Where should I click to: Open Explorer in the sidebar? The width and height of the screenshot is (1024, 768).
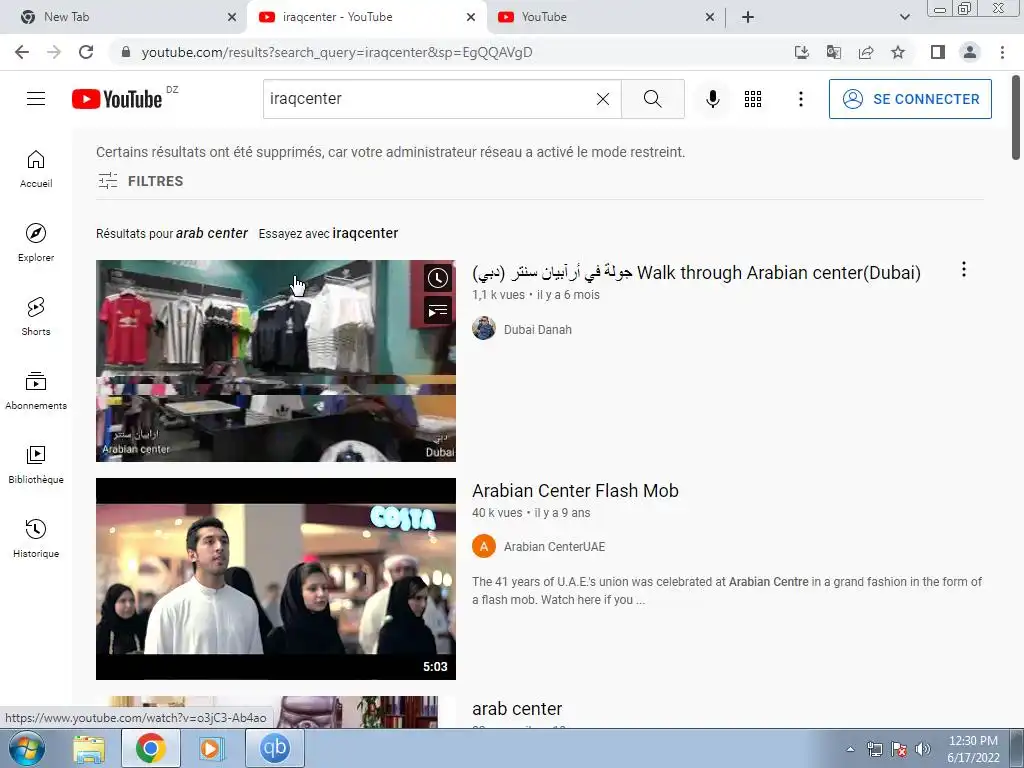pyautogui.click(x=36, y=243)
